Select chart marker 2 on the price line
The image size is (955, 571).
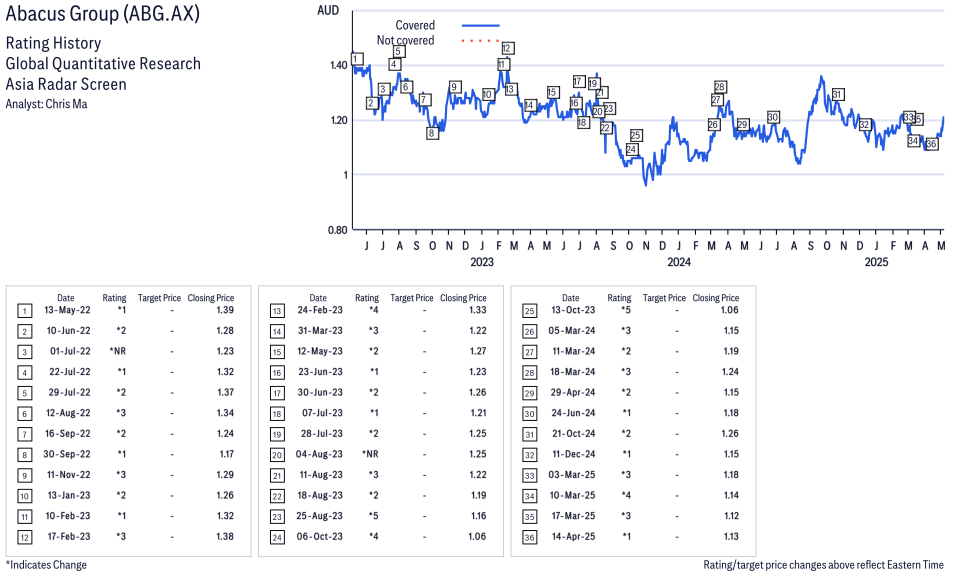pyautogui.click(x=371, y=103)
